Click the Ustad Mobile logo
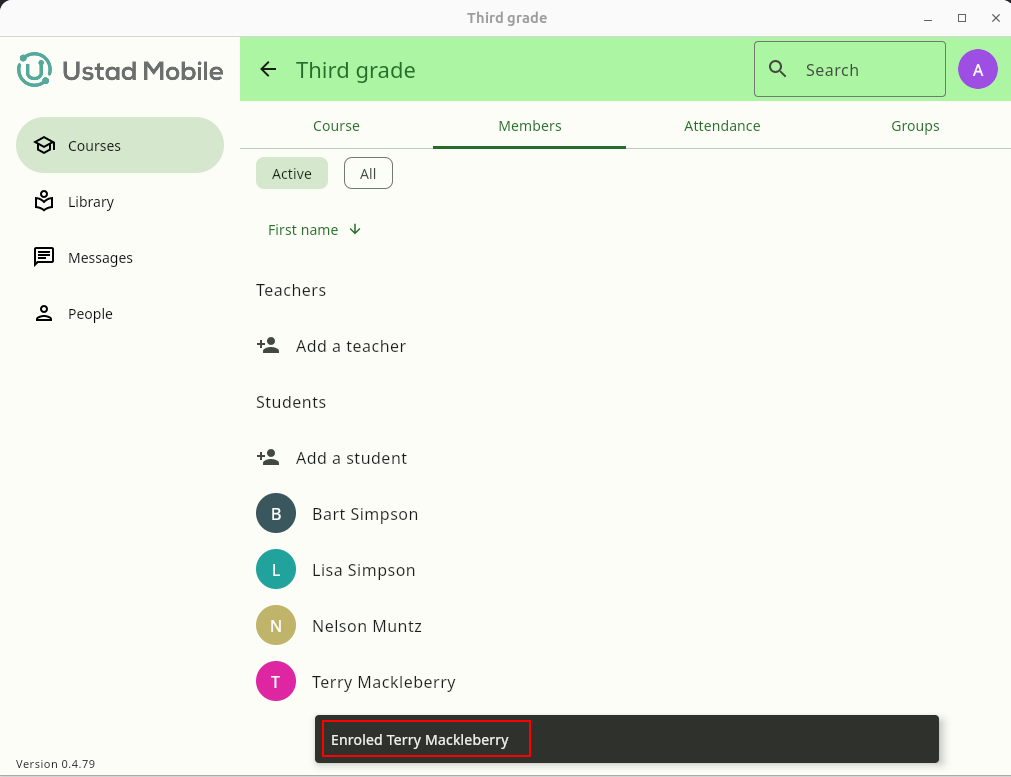1011x777 pixels. (120, 70)
